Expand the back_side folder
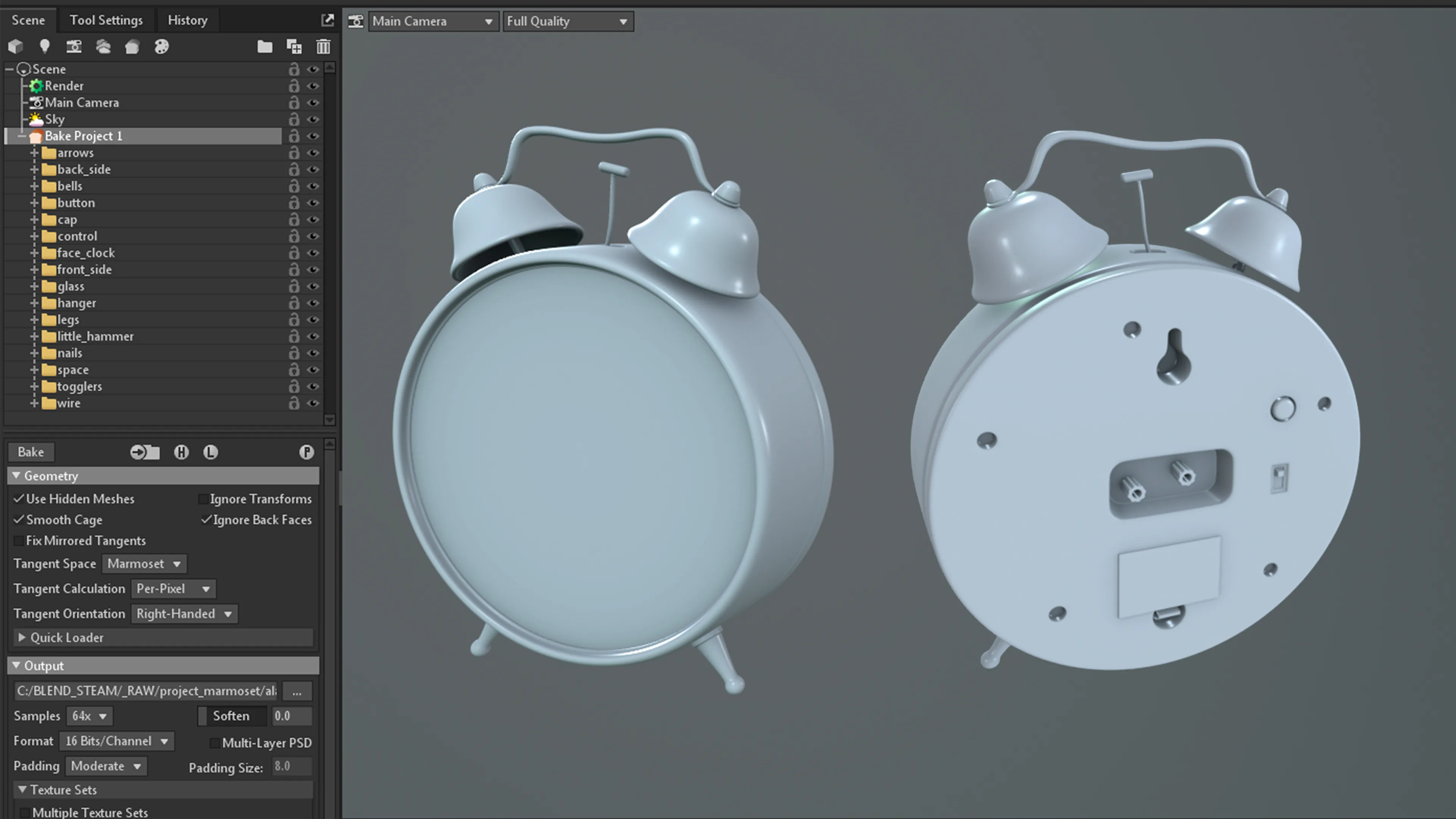Screen dimensions: 1456x819 [x=34, y=169]
